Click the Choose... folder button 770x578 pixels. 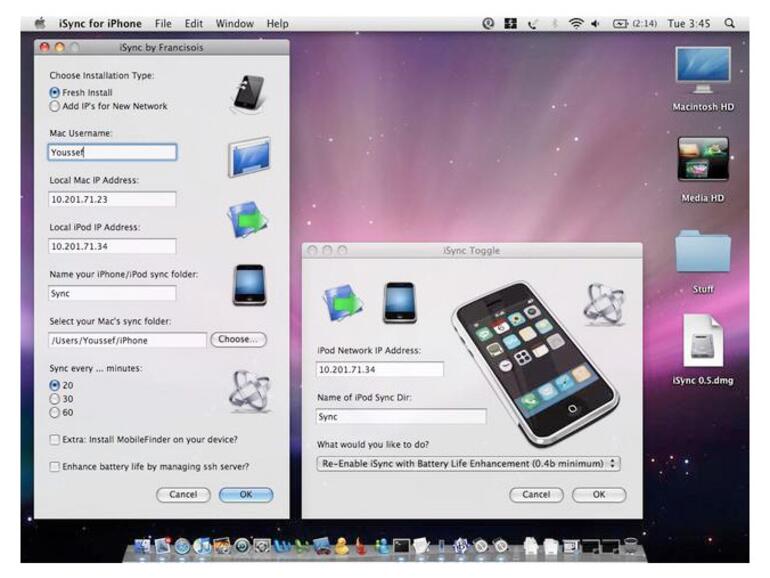pos(239,339)
